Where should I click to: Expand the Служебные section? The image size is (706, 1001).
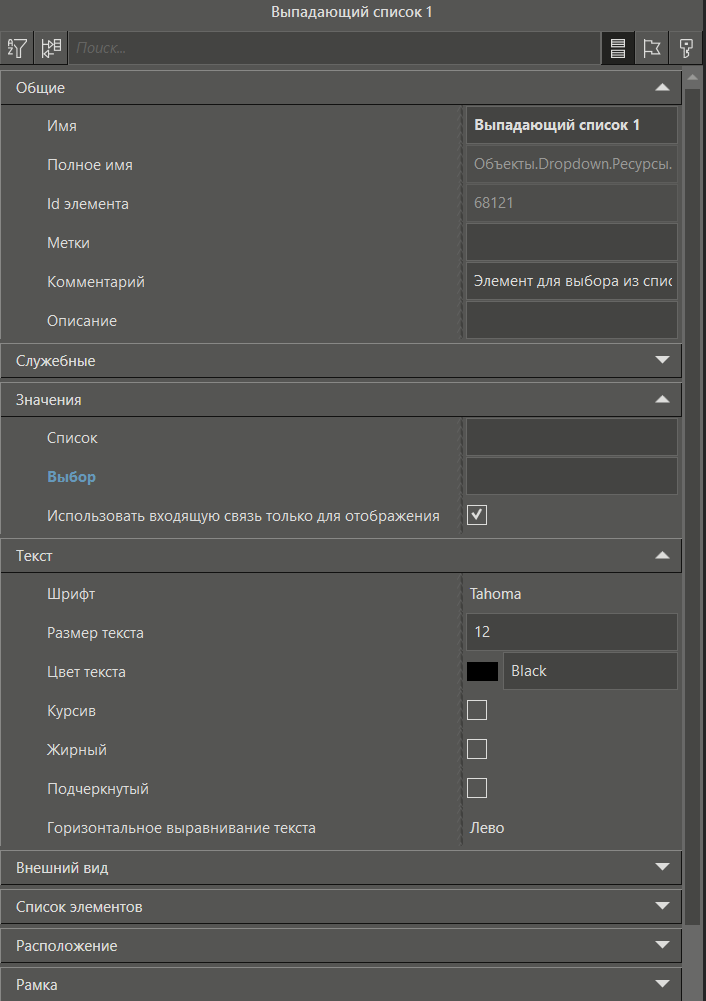tap(662, 360)
